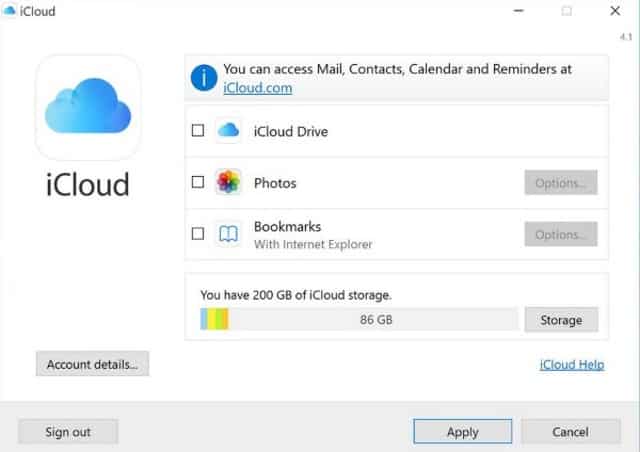
Task: Click the Storage button
Action: [x=561, y=320]
